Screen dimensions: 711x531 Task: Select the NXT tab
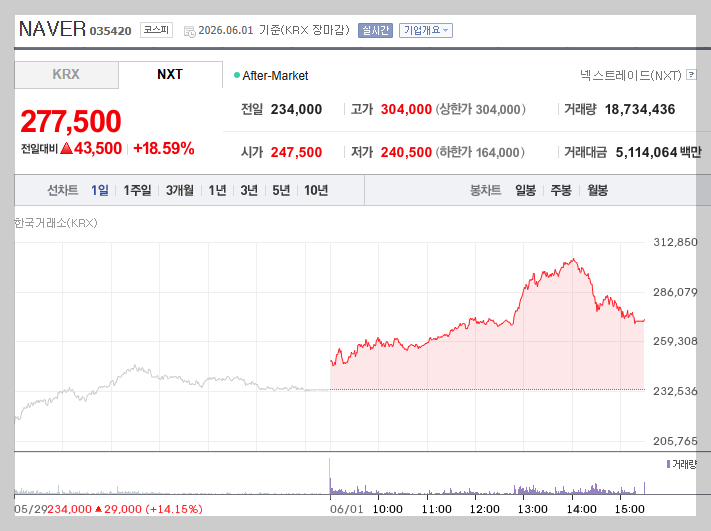pos(170,74)
